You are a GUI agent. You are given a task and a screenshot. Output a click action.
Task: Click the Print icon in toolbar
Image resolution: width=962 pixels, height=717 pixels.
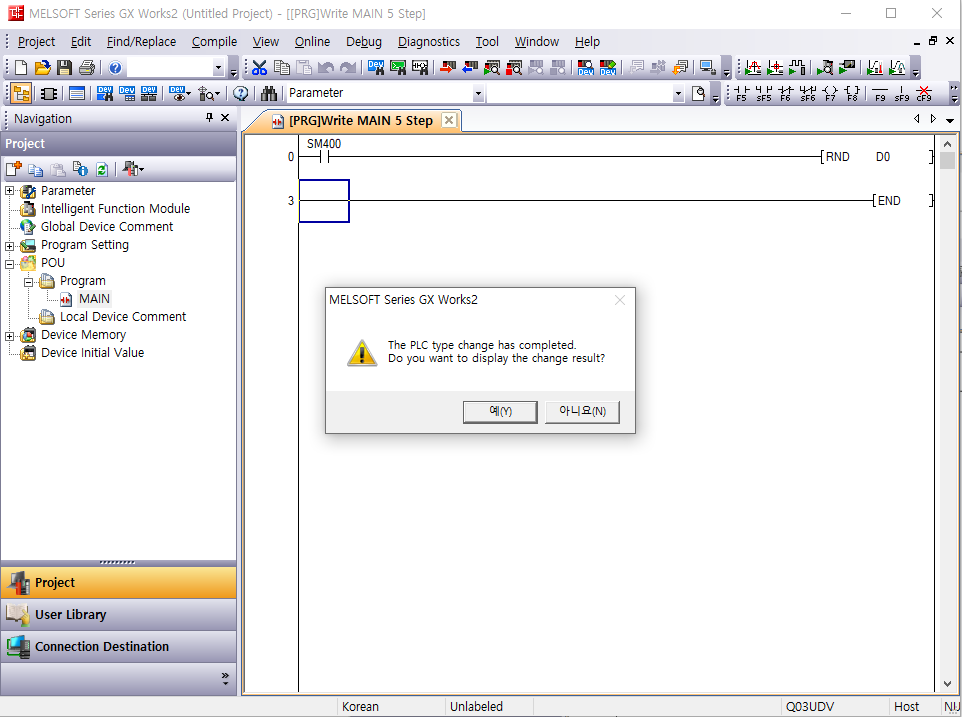click(x=87, y=67)
